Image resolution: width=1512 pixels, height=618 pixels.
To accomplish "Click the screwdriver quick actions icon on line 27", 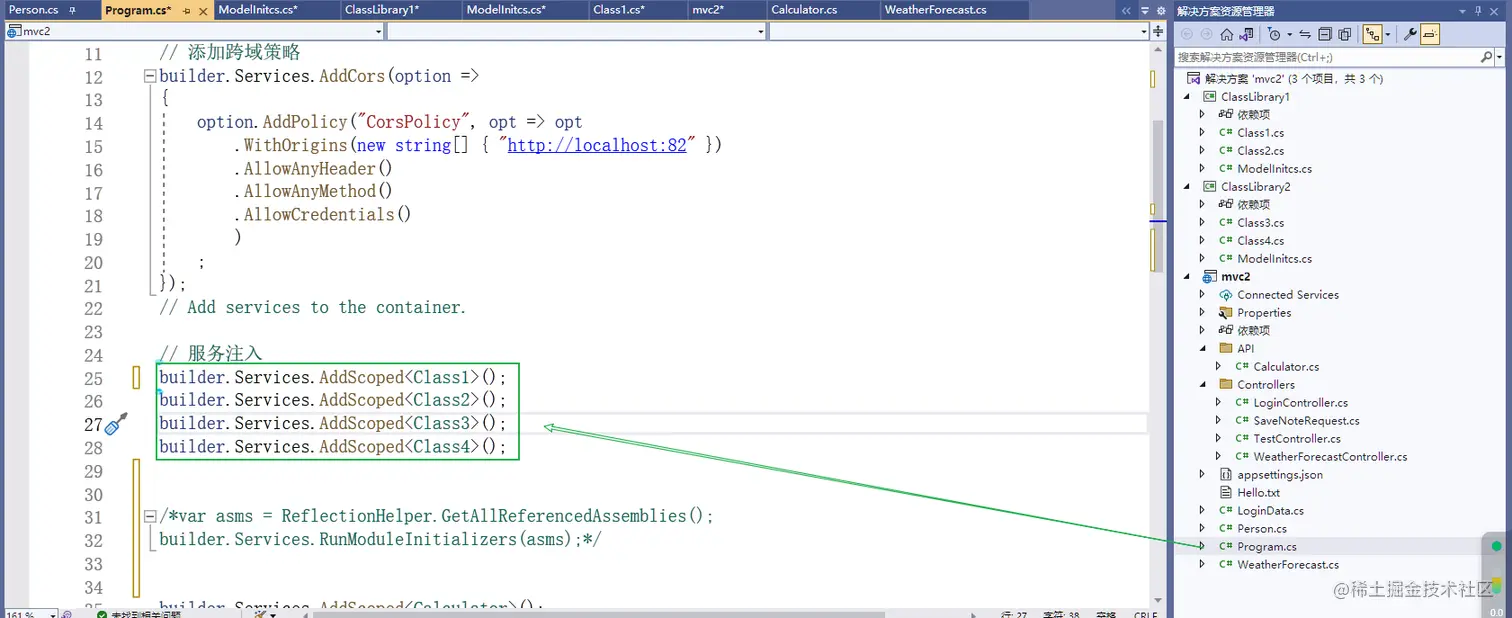I will coord(117,424).
